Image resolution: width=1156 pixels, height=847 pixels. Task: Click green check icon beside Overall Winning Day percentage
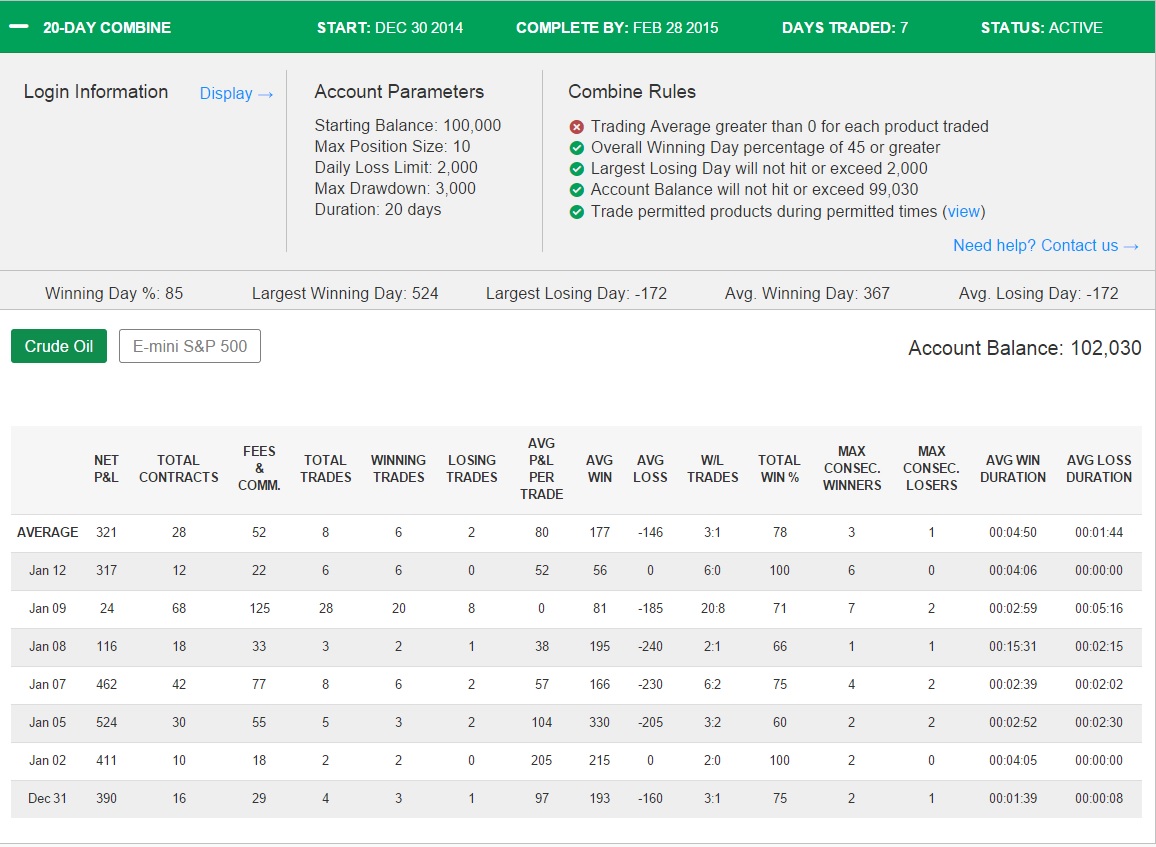coord(577,148)
